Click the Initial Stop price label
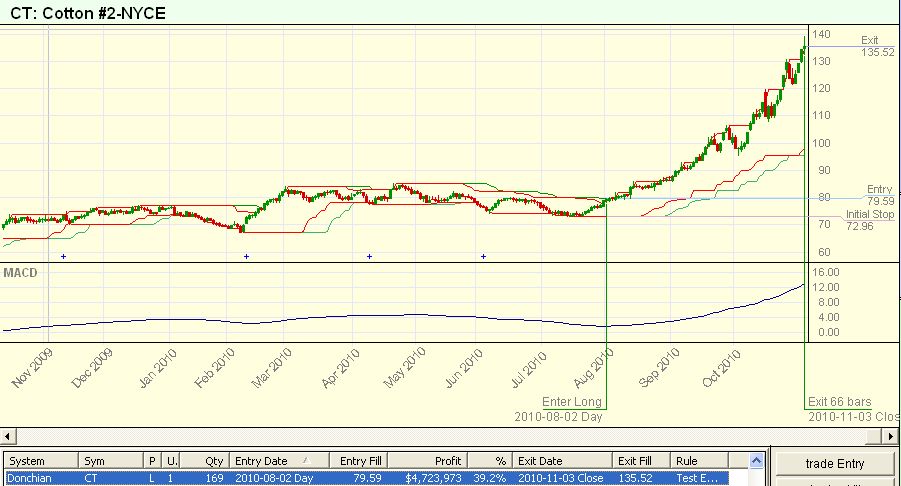Image resolution: width=901 pixels, height=486 pixels. click(868, 215)
